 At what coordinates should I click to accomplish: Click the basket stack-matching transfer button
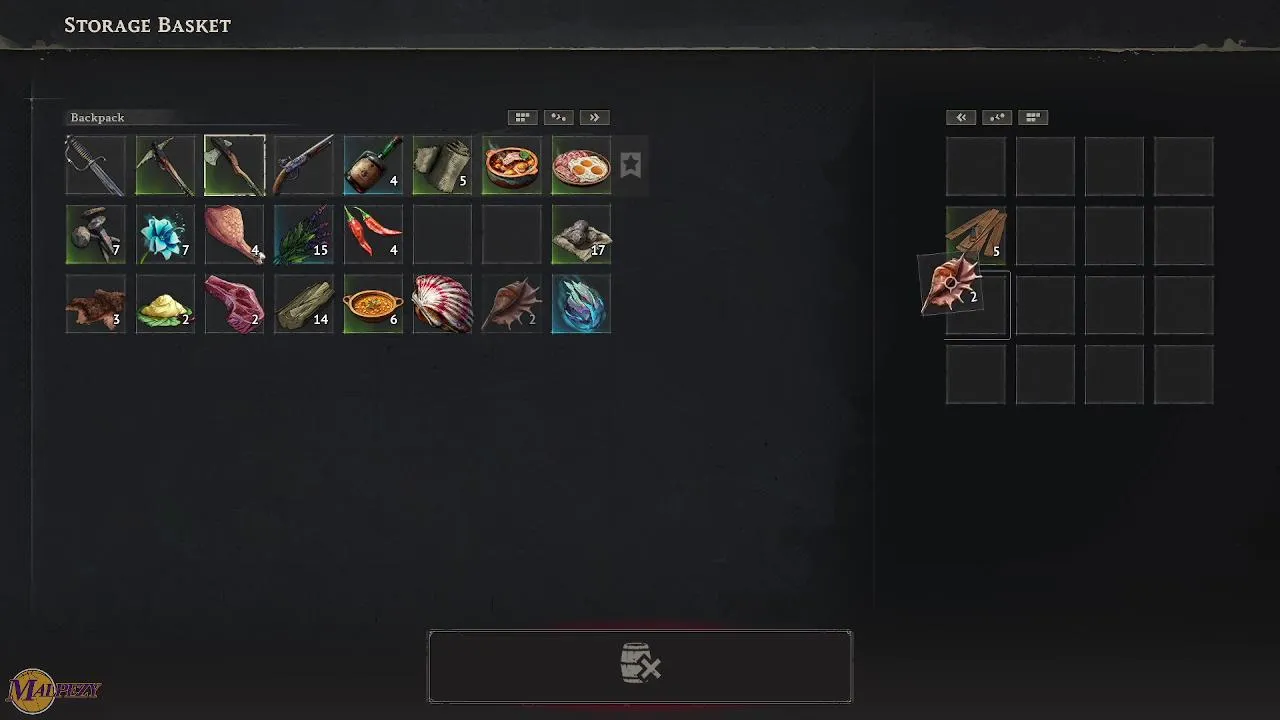[x=997, y=117]
